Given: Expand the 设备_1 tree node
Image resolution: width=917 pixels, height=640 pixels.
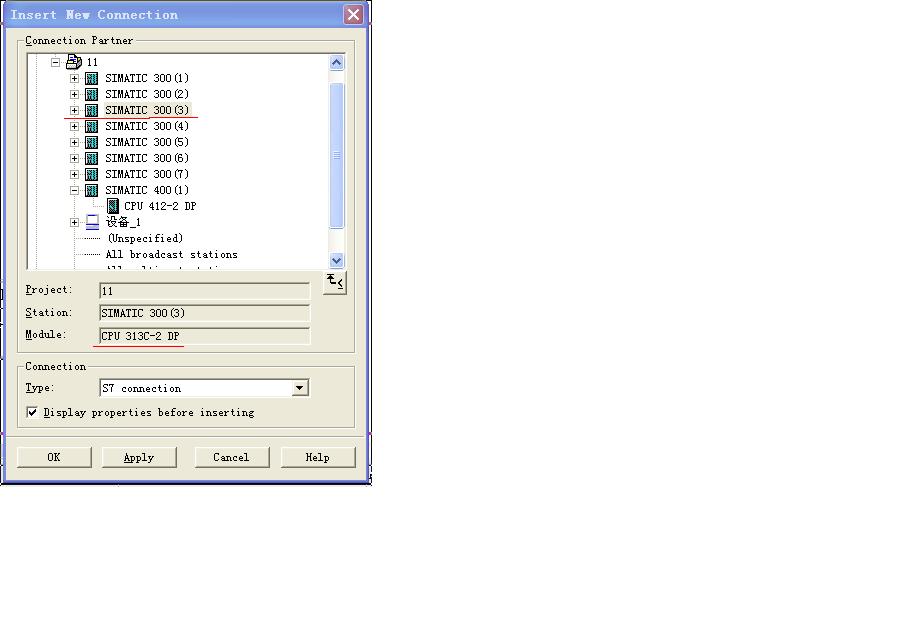Looking at the screenshot, I should tap(74, 222).
